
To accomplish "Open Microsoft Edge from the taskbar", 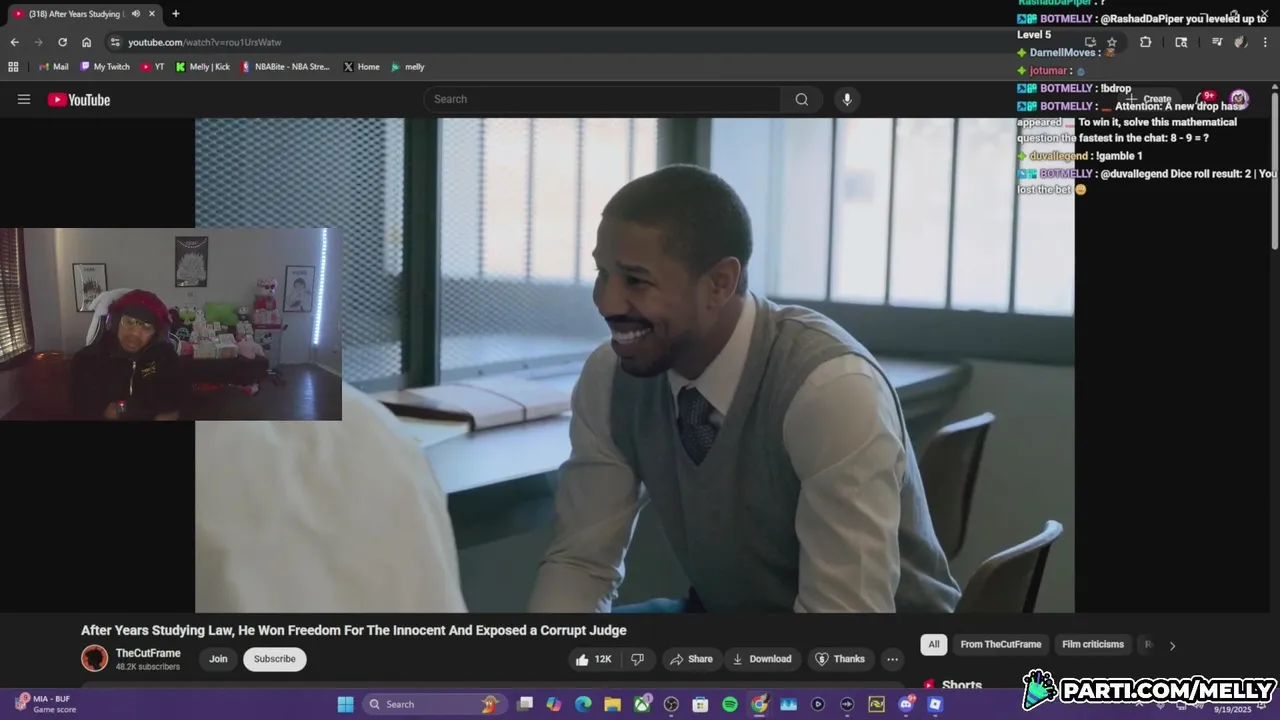I will click(x=583, y=704).
